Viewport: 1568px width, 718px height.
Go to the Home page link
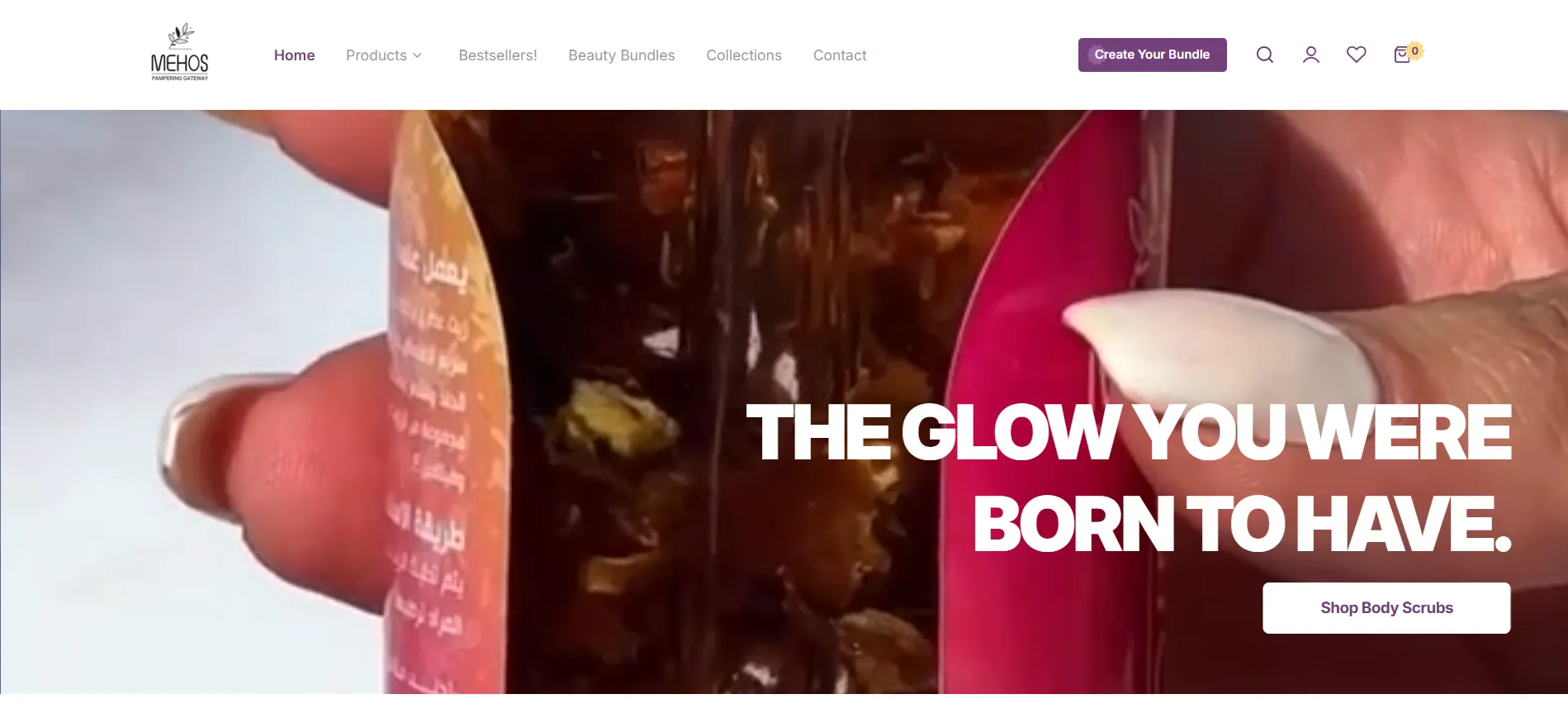coord(294,55)
